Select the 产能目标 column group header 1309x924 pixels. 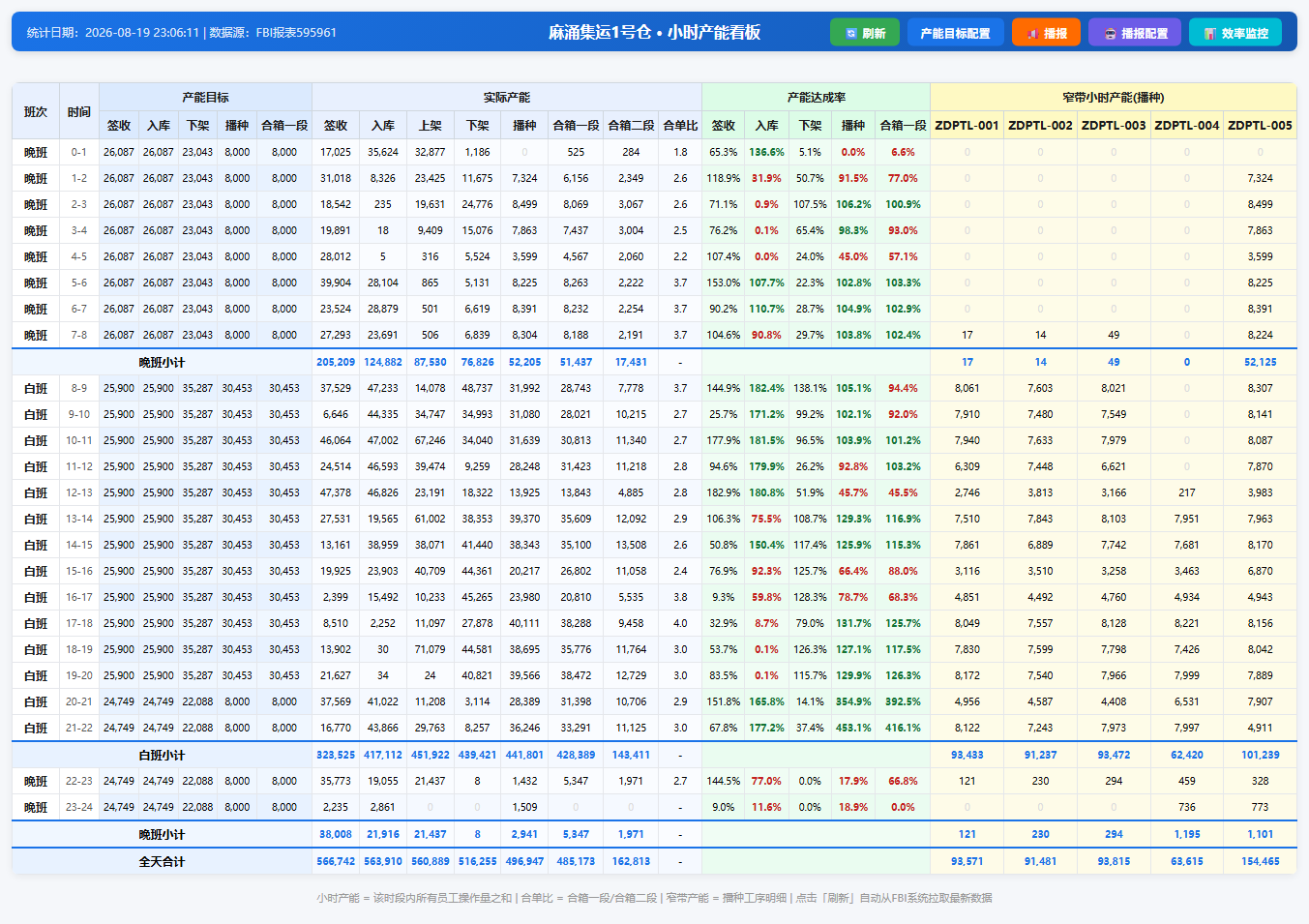pos(205,97)
